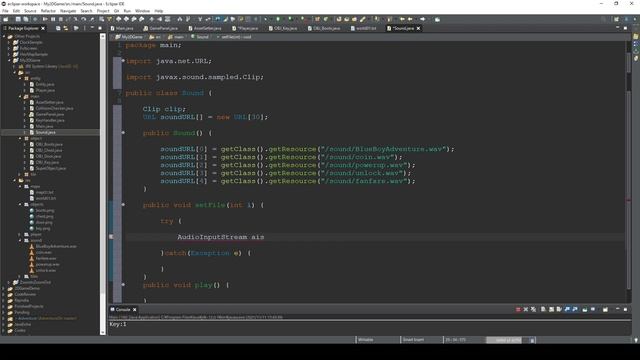Switch to the OBJ_Key.java editor tab
Image resolution: width=640 pixels, height=360 pixels.
283,28
